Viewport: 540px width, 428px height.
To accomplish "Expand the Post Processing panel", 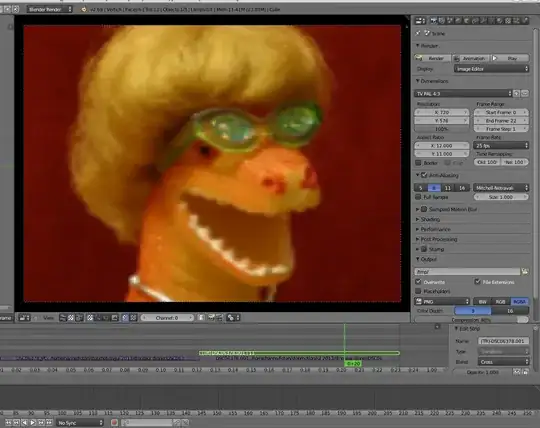I will (x=437, y=239).
